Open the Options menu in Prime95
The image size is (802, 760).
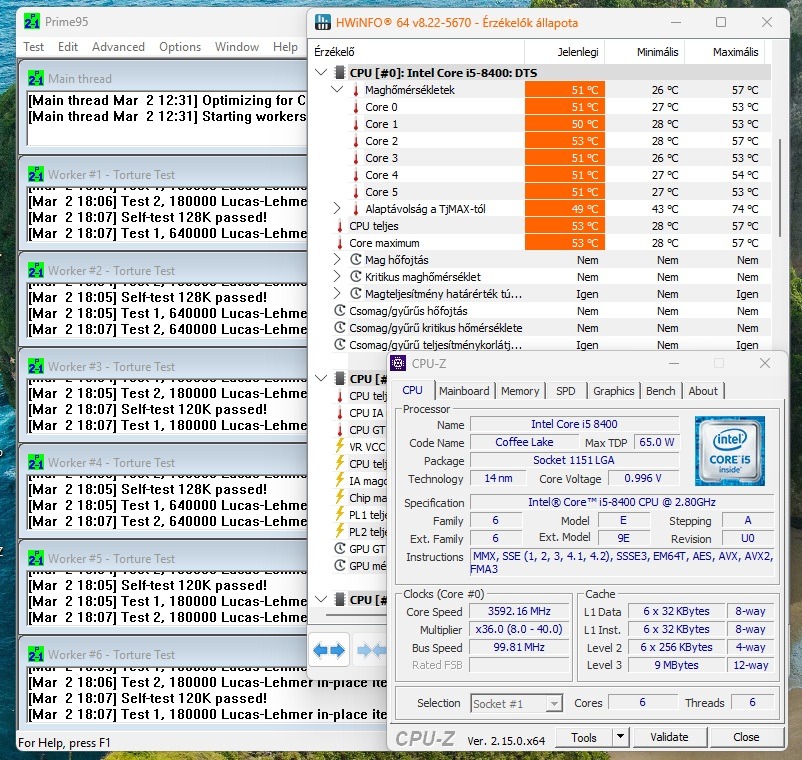click(x=180, y=47)
